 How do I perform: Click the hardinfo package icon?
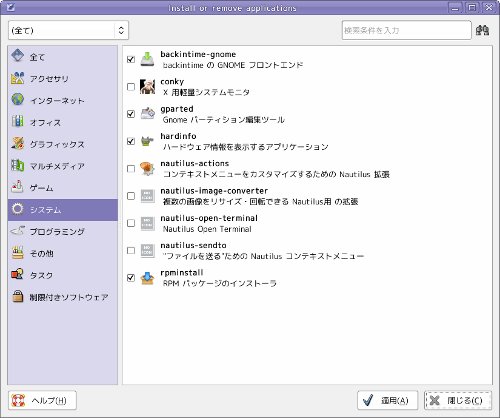[x=147, y=141]
